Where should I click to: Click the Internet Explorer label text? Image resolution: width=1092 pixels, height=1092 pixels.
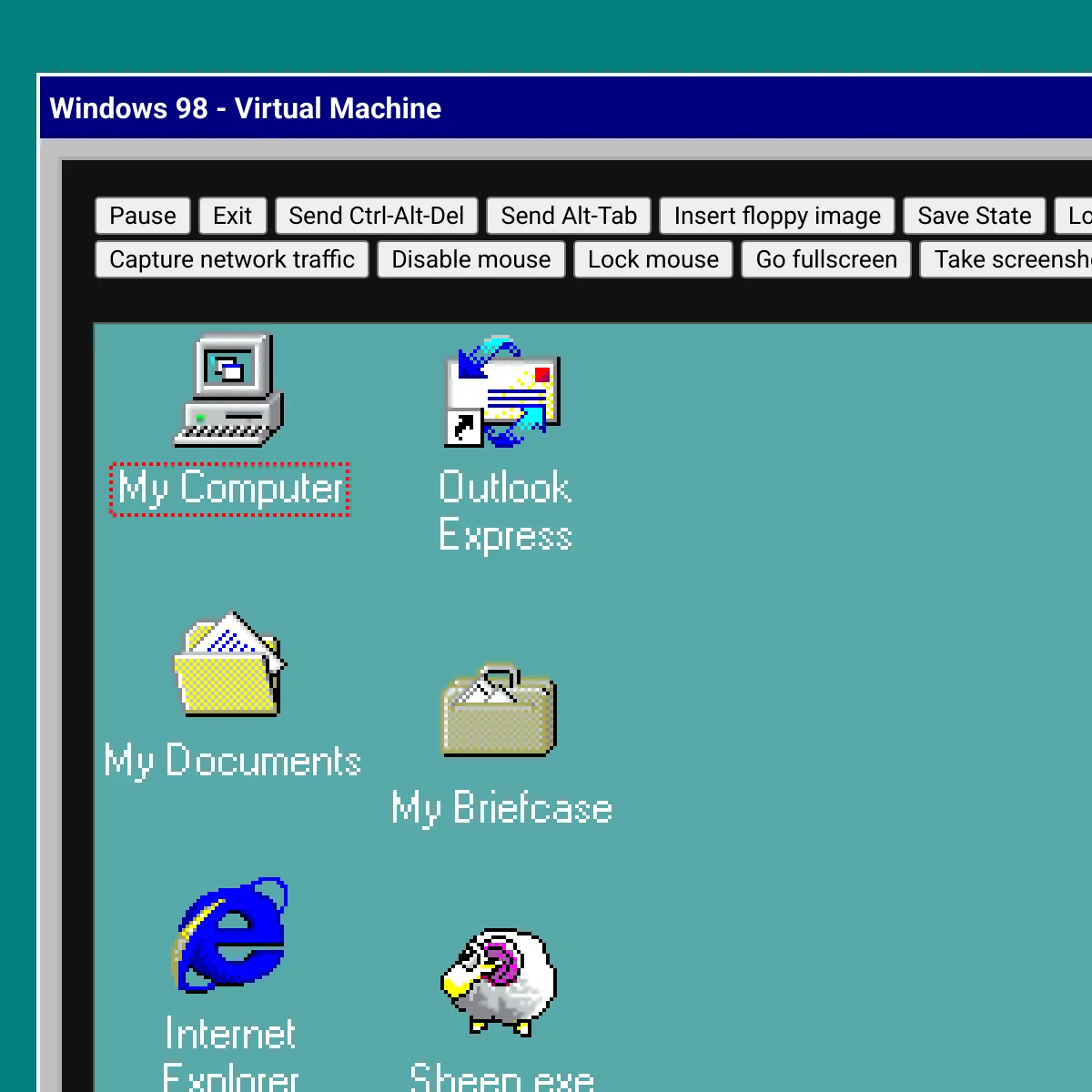(x=231, y=1054)
